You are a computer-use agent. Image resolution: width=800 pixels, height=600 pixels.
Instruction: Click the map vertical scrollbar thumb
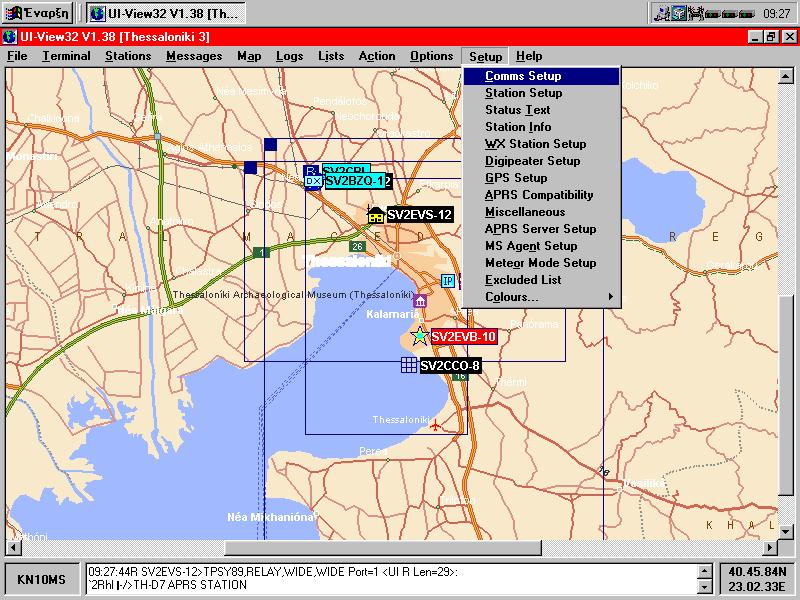(786, 395)
